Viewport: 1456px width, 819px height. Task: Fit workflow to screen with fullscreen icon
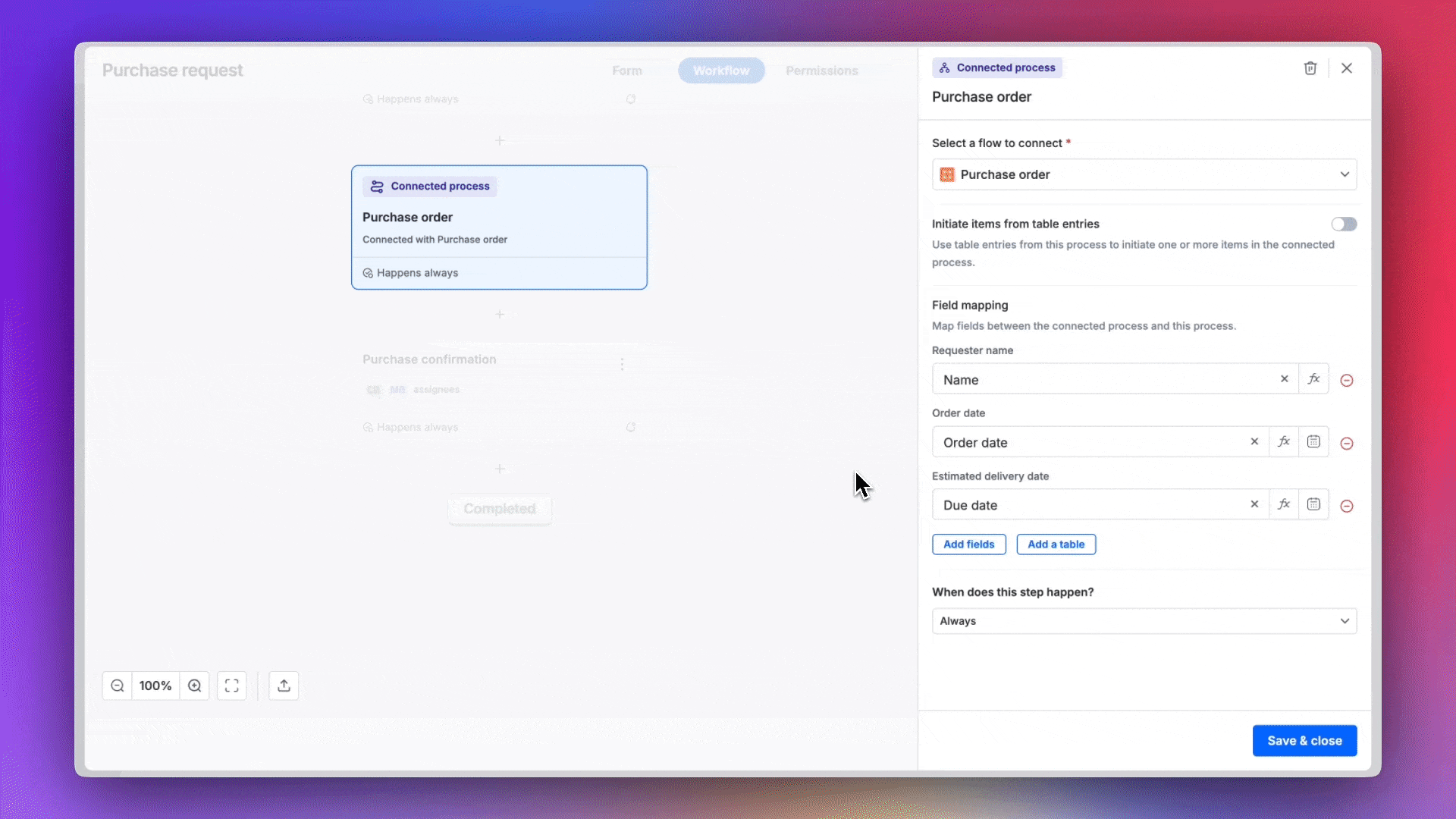pyautogui.click(x=232, y=686)
